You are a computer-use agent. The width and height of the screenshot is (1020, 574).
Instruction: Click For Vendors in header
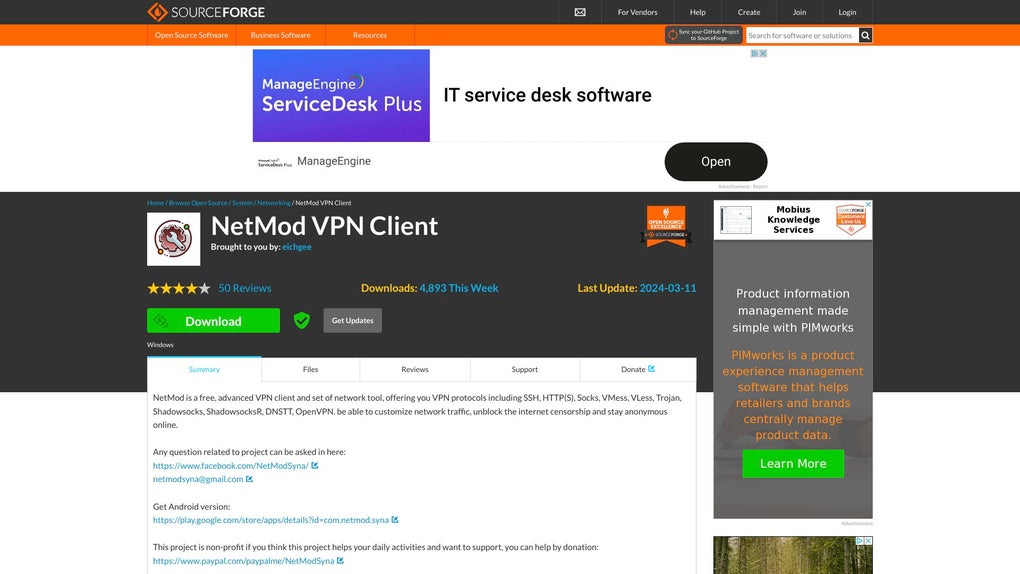point(637,12)
